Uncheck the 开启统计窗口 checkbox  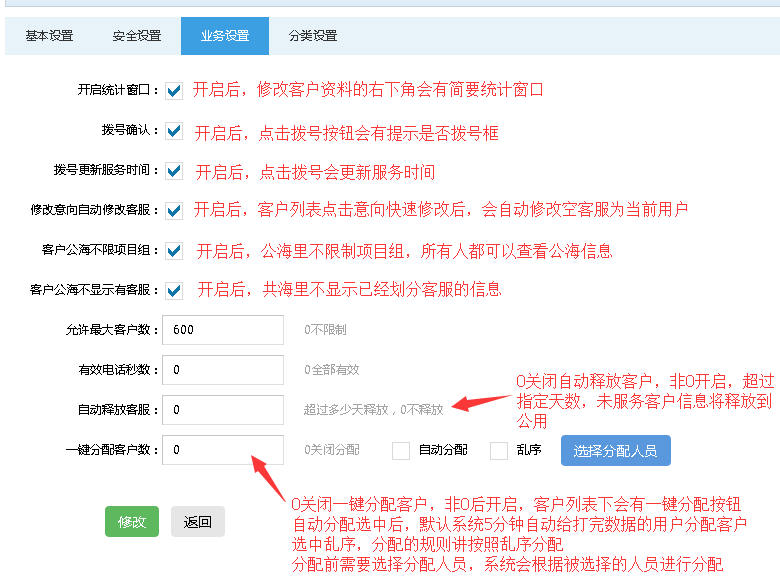click(x=174, y=91)
